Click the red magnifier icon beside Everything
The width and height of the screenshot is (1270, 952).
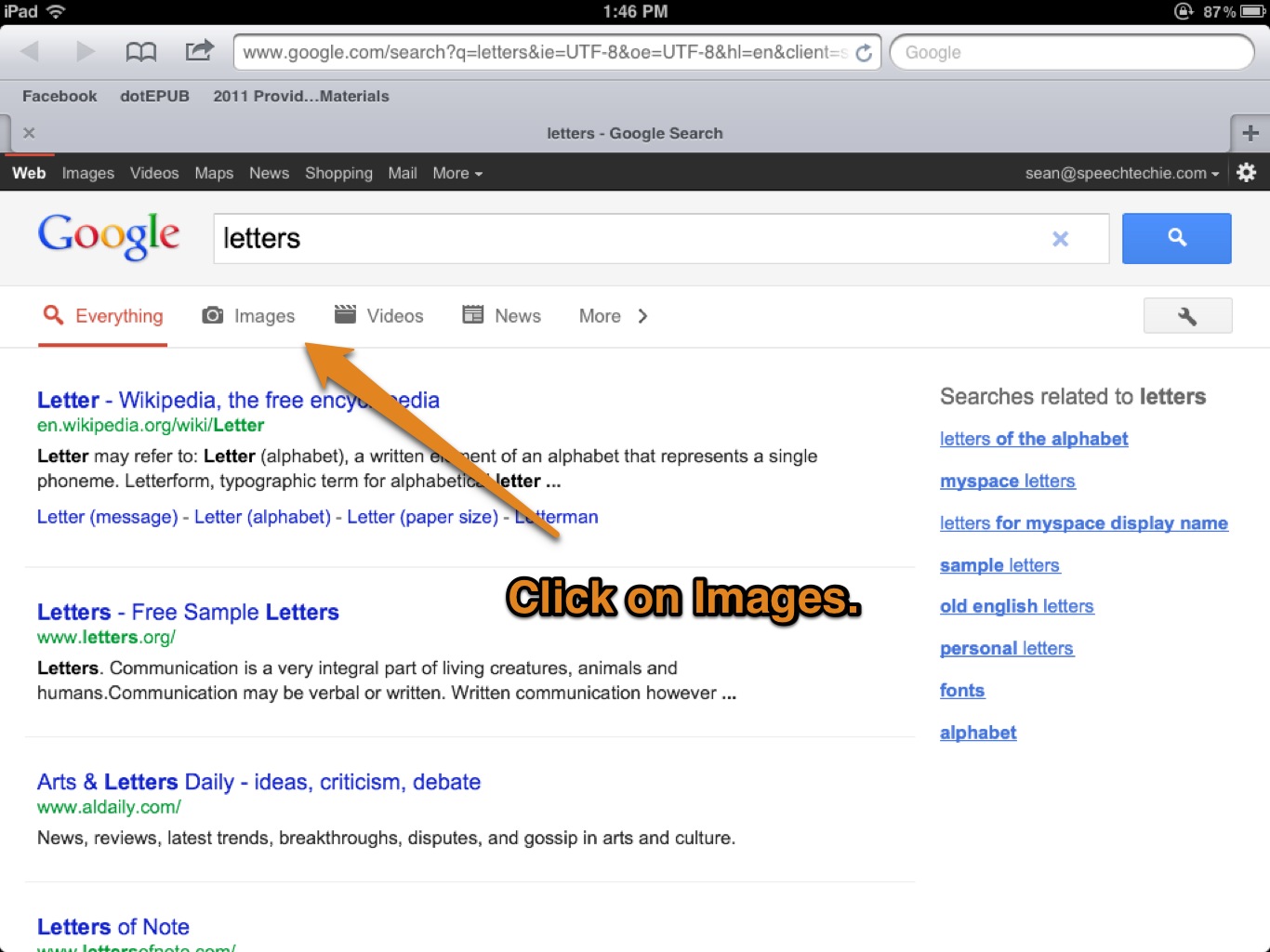point(53,315)
